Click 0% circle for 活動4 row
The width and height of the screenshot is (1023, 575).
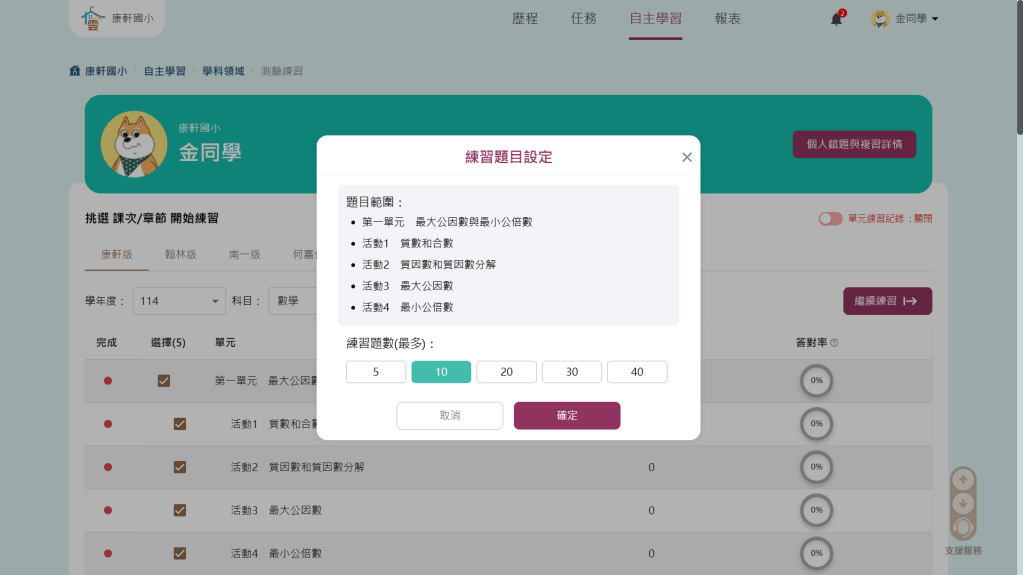[816, 553]
